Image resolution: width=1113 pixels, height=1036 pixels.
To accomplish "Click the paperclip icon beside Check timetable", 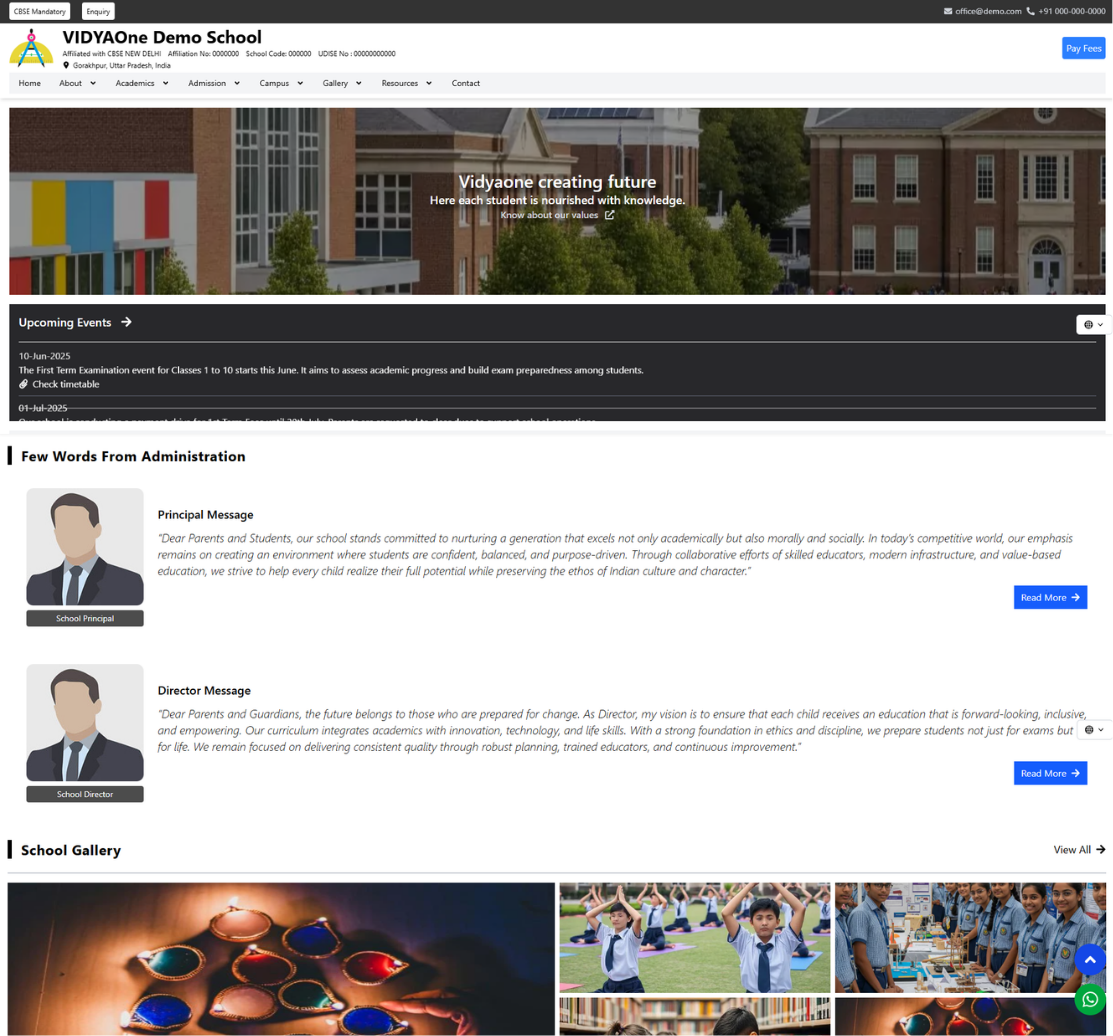I will pyautogui.click(x=23, y=385).
